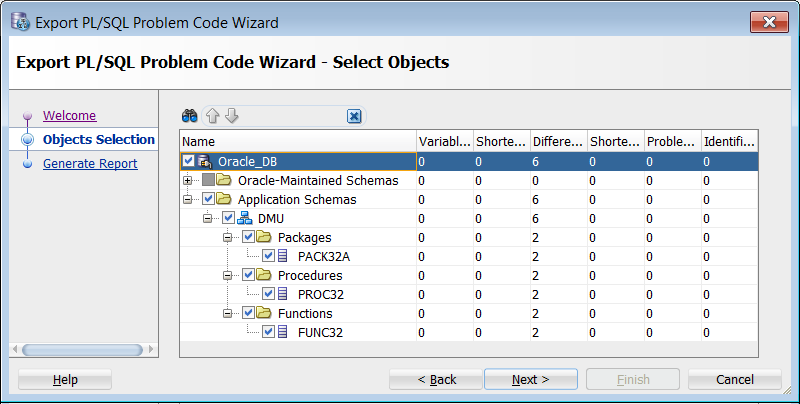Click the Application Schemas folder icon
This screenshot has width=800, height=404.
coord(223,199)
